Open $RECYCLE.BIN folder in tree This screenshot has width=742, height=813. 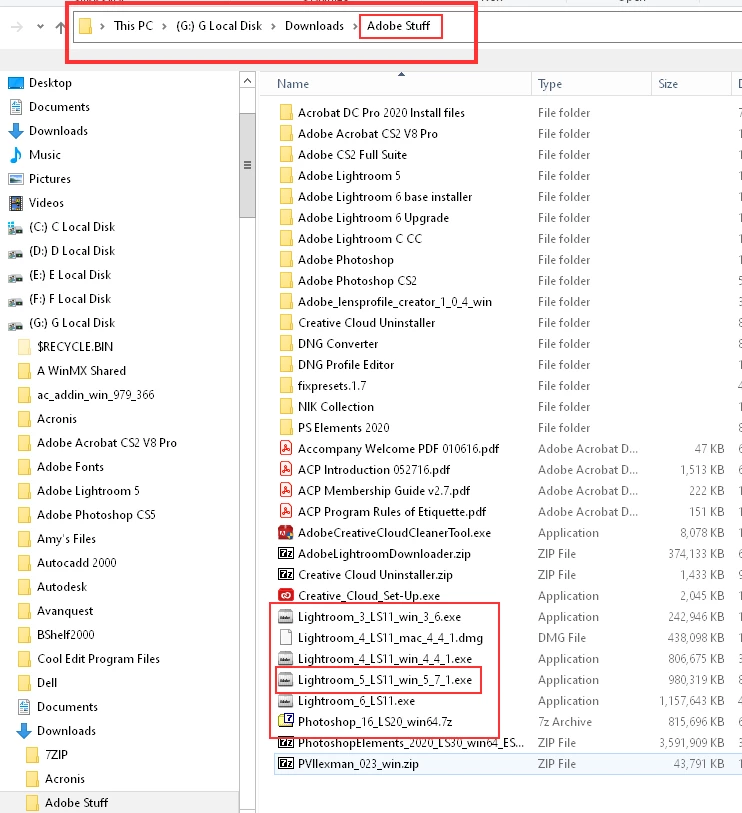click(75, 346)
